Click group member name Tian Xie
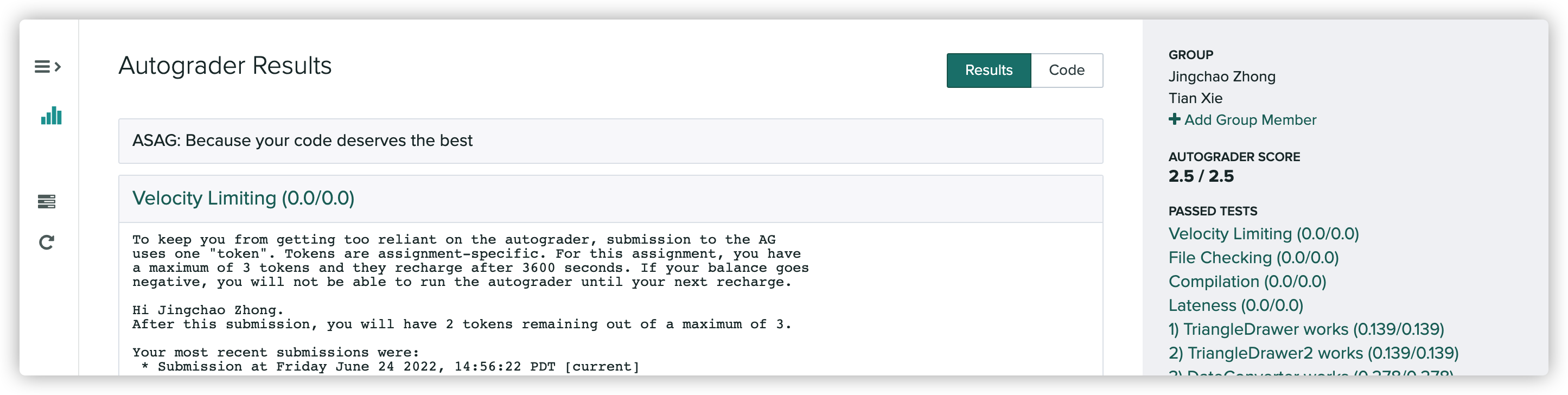Image resolution: width=1568 pixels, height=395 pixels. click(1195, 98)
